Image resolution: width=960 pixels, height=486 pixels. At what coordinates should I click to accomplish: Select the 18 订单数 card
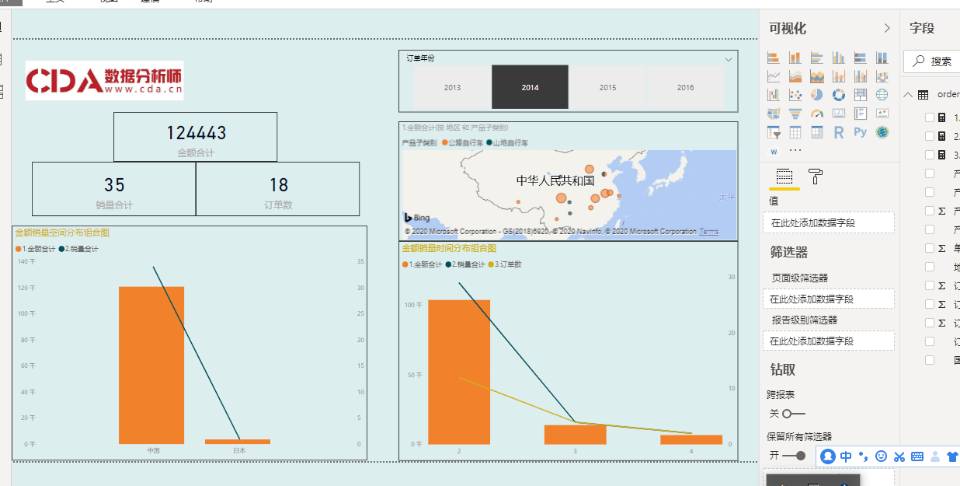pyautogui.click(x=278, y=189)
